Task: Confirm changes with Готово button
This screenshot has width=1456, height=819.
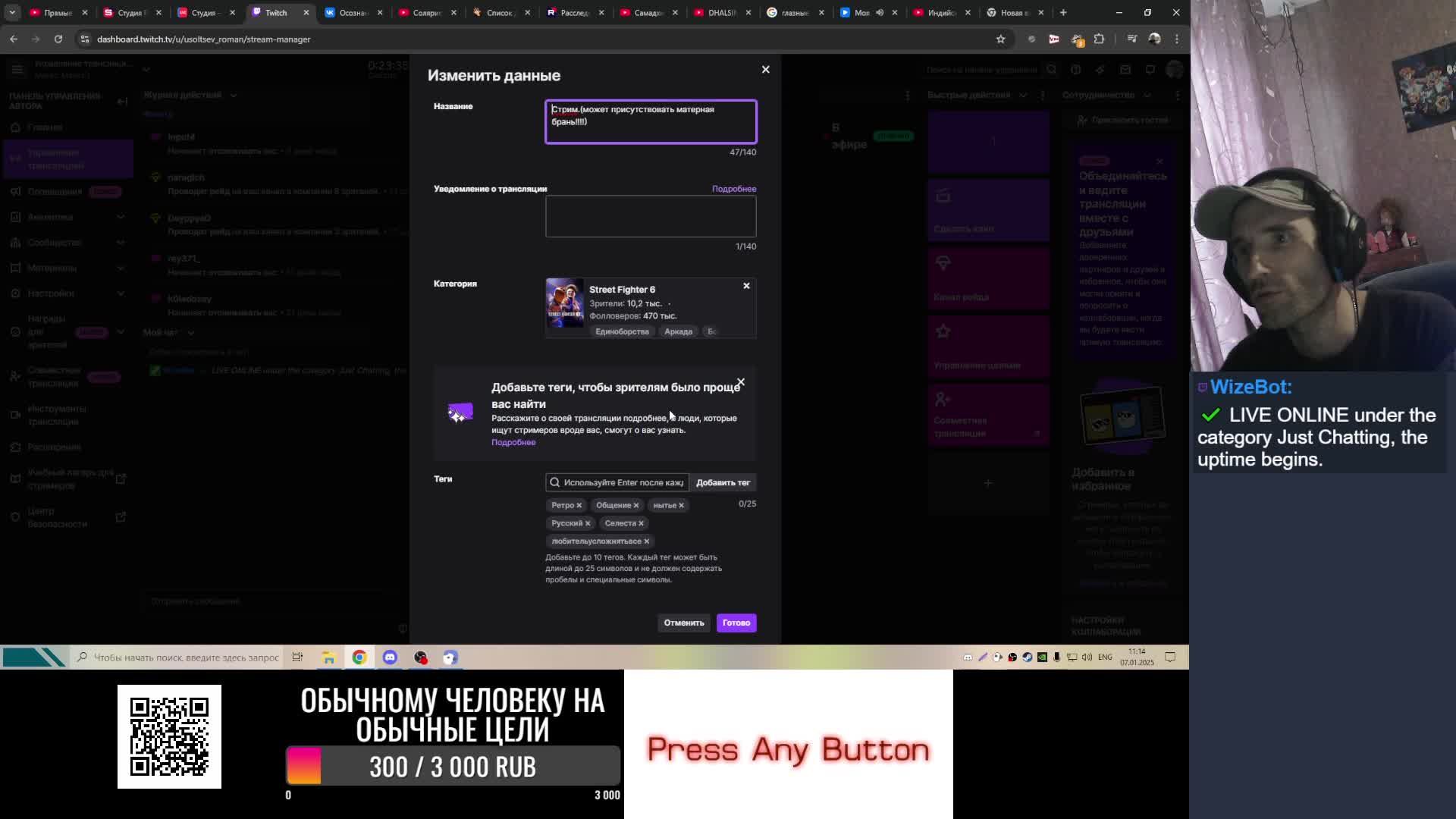Action: point(736,623)
